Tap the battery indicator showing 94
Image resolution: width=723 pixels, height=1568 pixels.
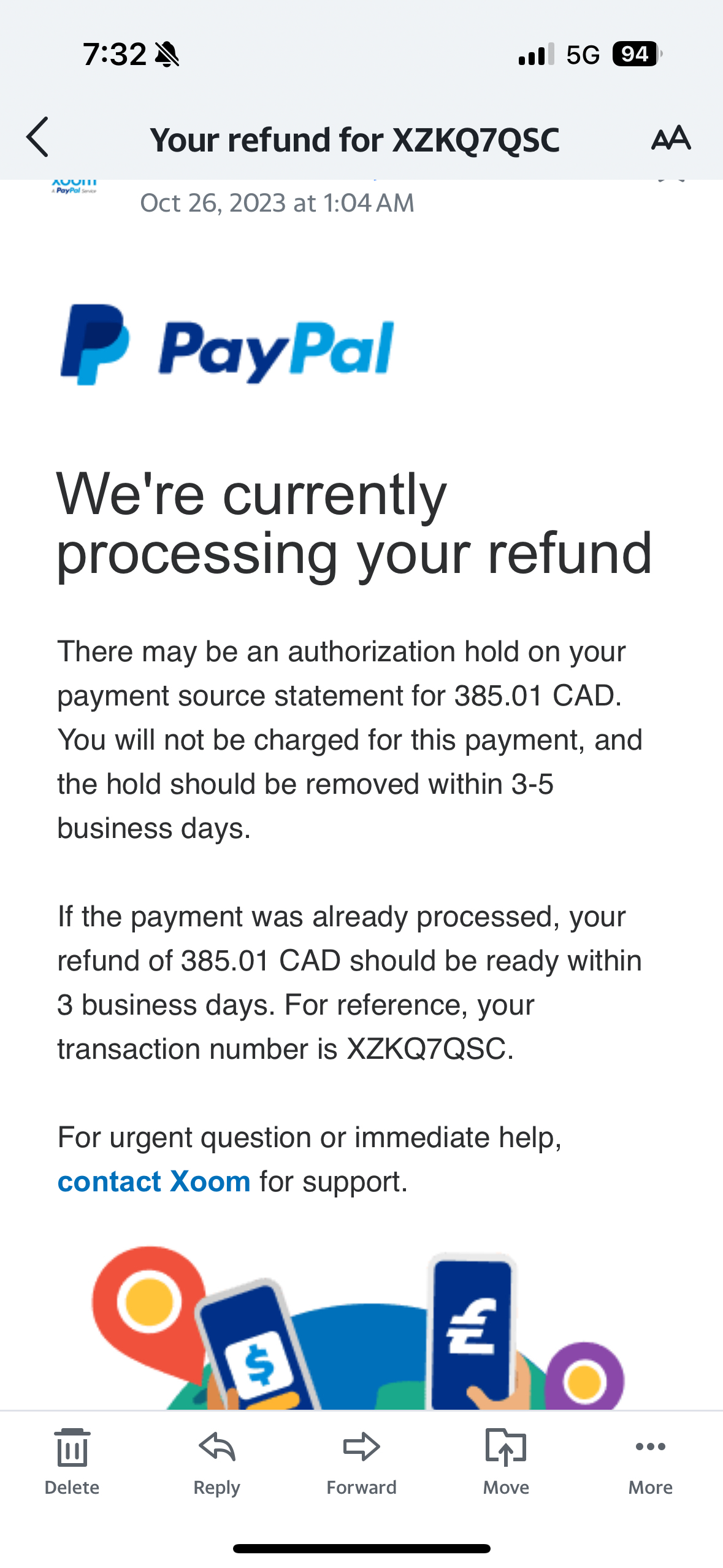[x=637, y=54]
